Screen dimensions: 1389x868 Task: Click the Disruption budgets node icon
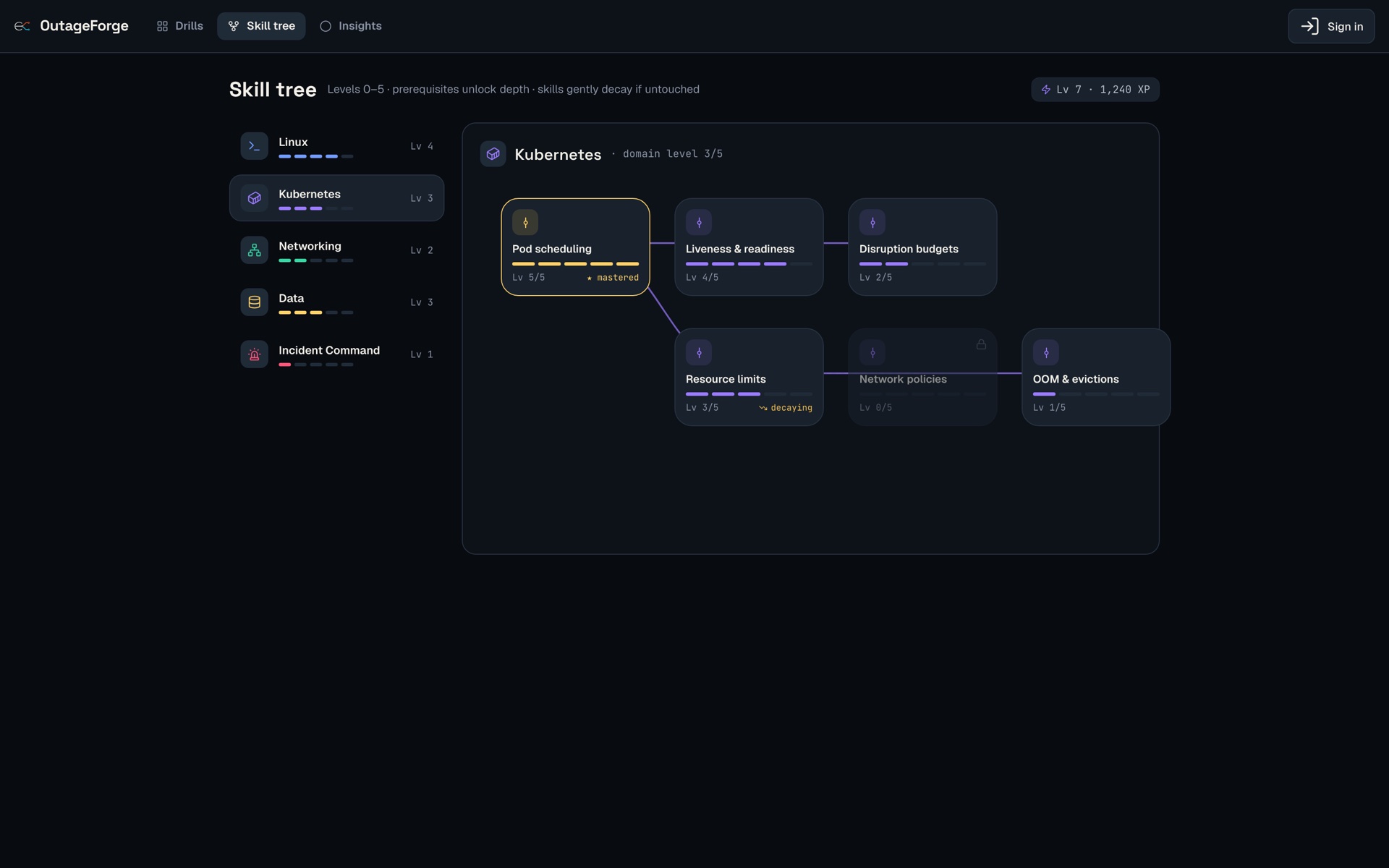pos(872,223)
